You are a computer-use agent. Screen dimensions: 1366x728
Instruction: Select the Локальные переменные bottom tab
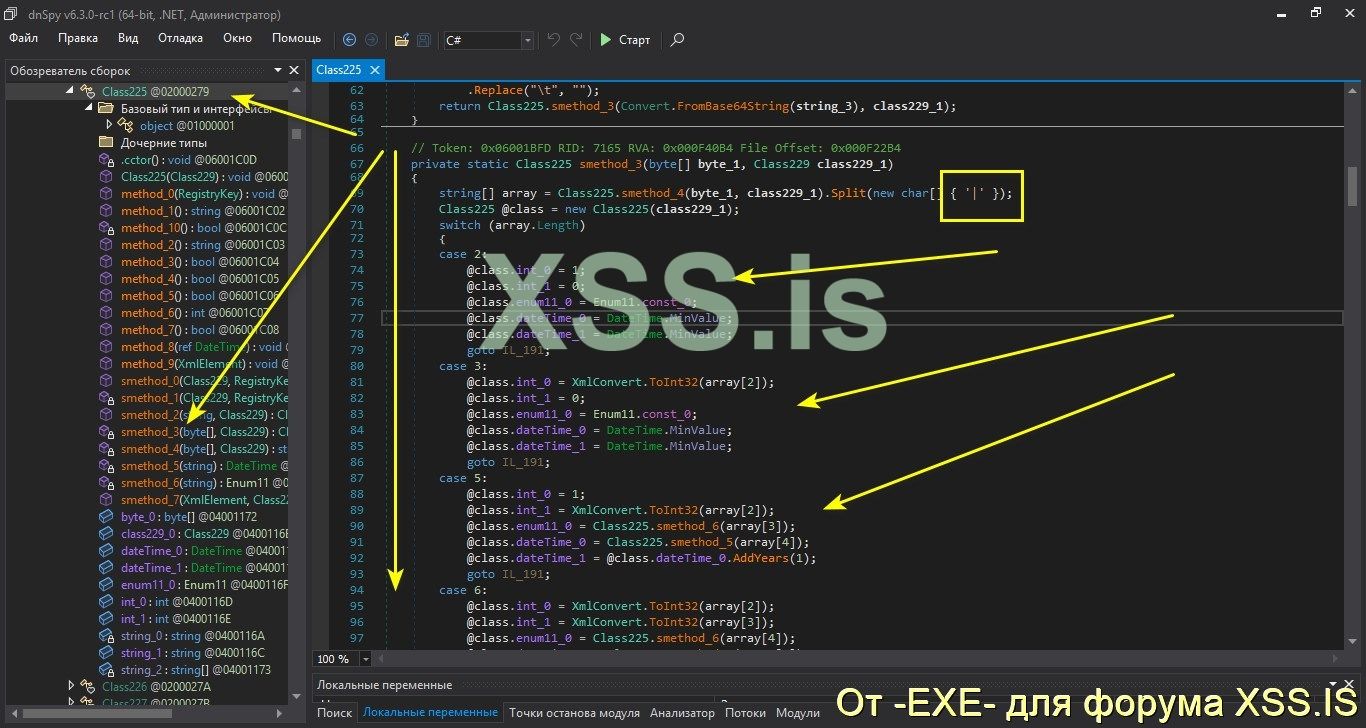click(x=430, y=713)
